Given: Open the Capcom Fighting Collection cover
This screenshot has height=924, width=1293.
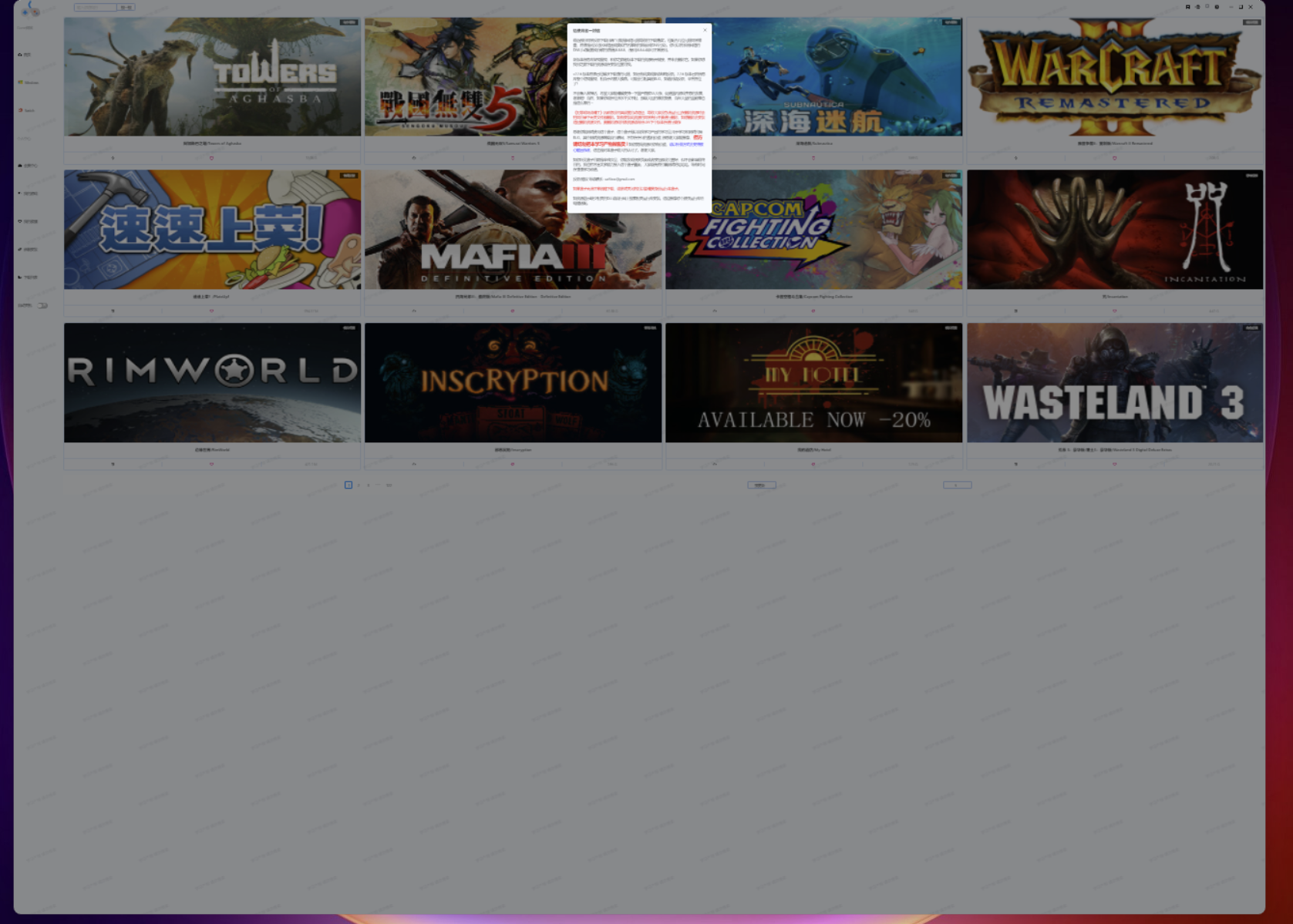Looking at the screenshot, I should [x=813, y=230].
